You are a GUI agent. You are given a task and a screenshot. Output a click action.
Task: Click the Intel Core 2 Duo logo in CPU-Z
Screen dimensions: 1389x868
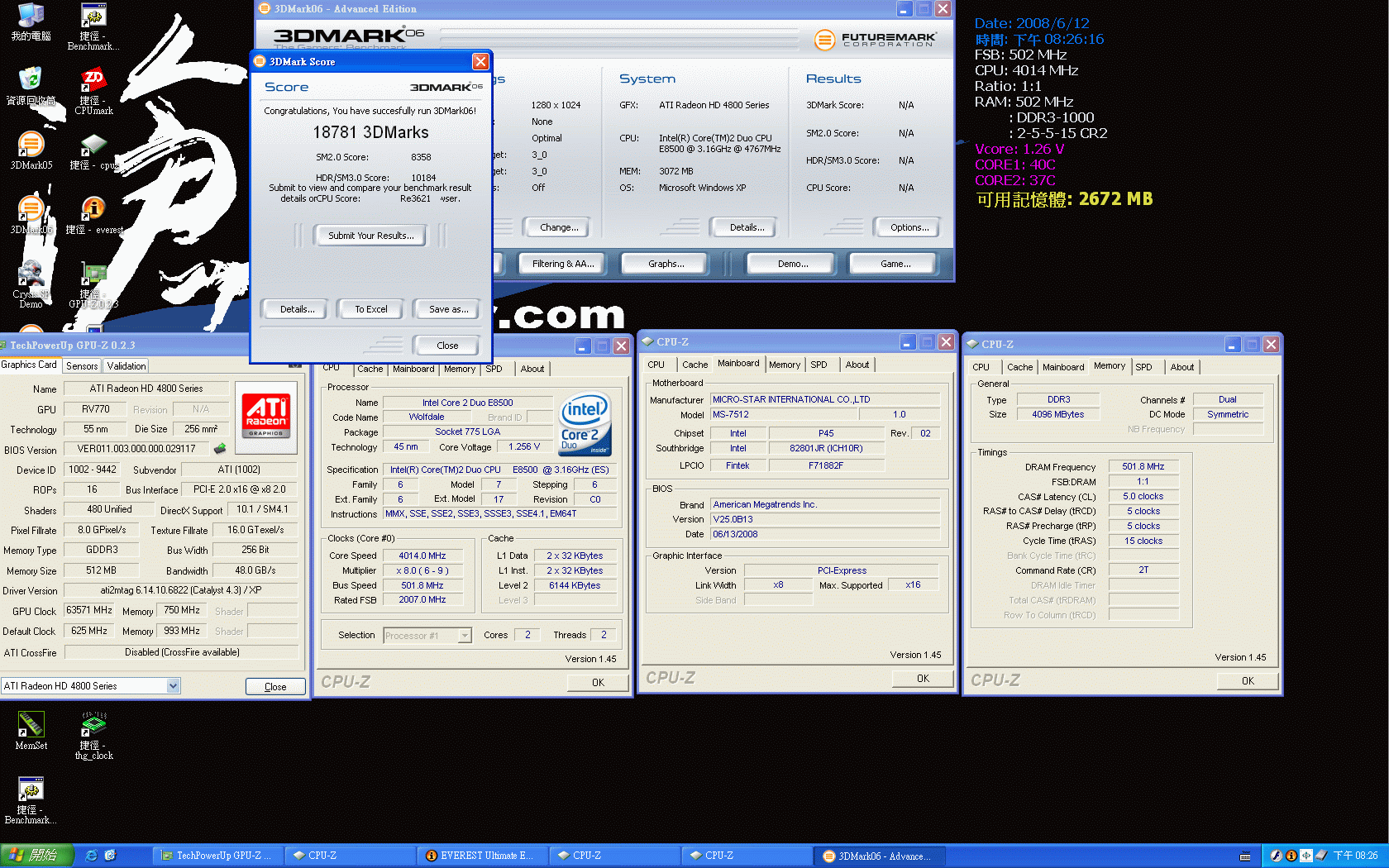click(585, 423)
